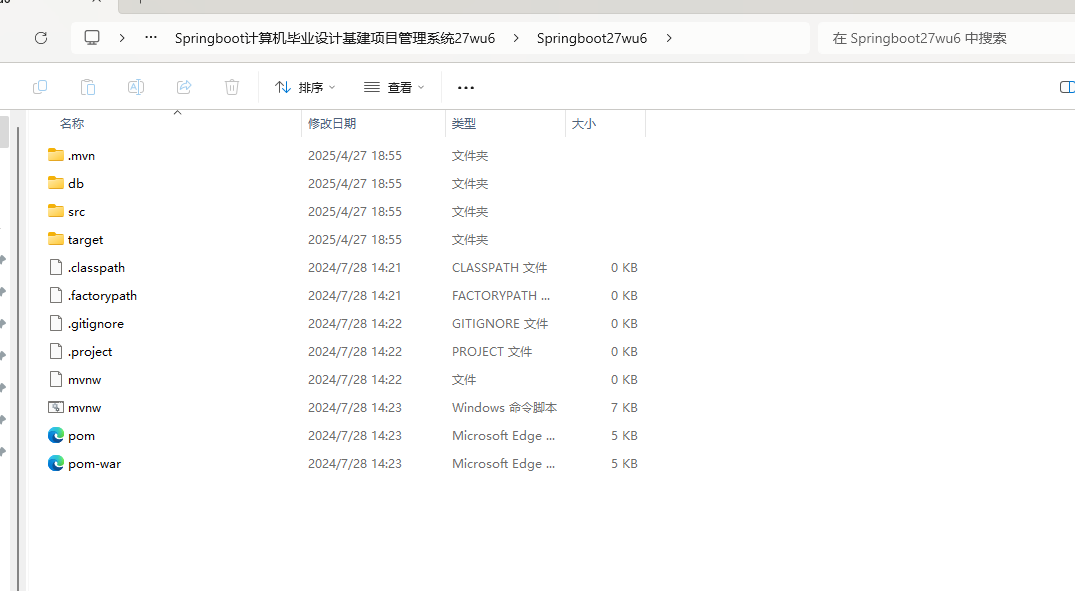Click the Refresh icon next to the address bar
The image size is (1075, 591).
pos(40,38)
